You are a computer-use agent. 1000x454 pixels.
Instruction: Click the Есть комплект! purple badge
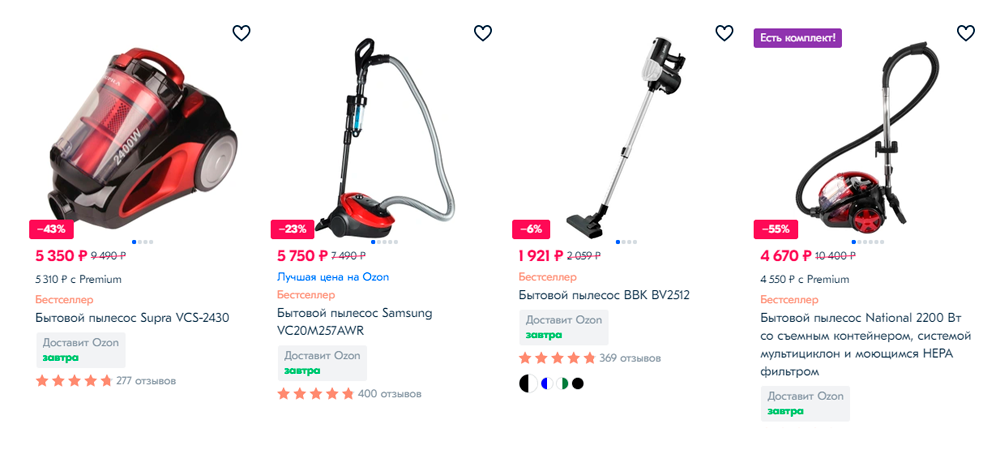click(x=798, y=38)
